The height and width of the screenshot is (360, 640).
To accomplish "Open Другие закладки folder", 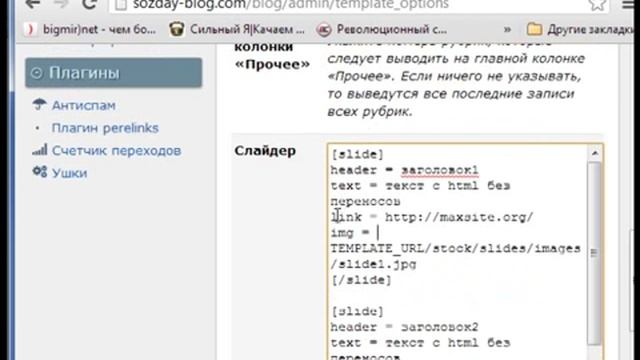I will pyautogui.click(x=579, y=29).
